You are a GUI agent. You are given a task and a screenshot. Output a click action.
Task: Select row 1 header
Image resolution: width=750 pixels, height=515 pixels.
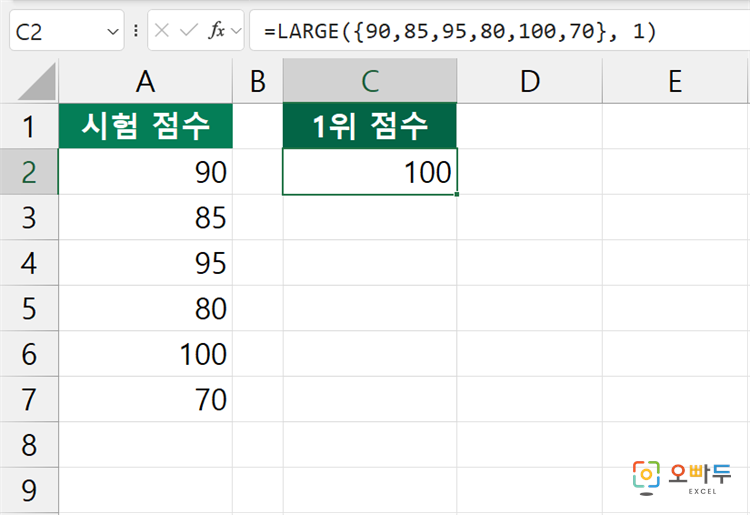click(x=29, y=126)
